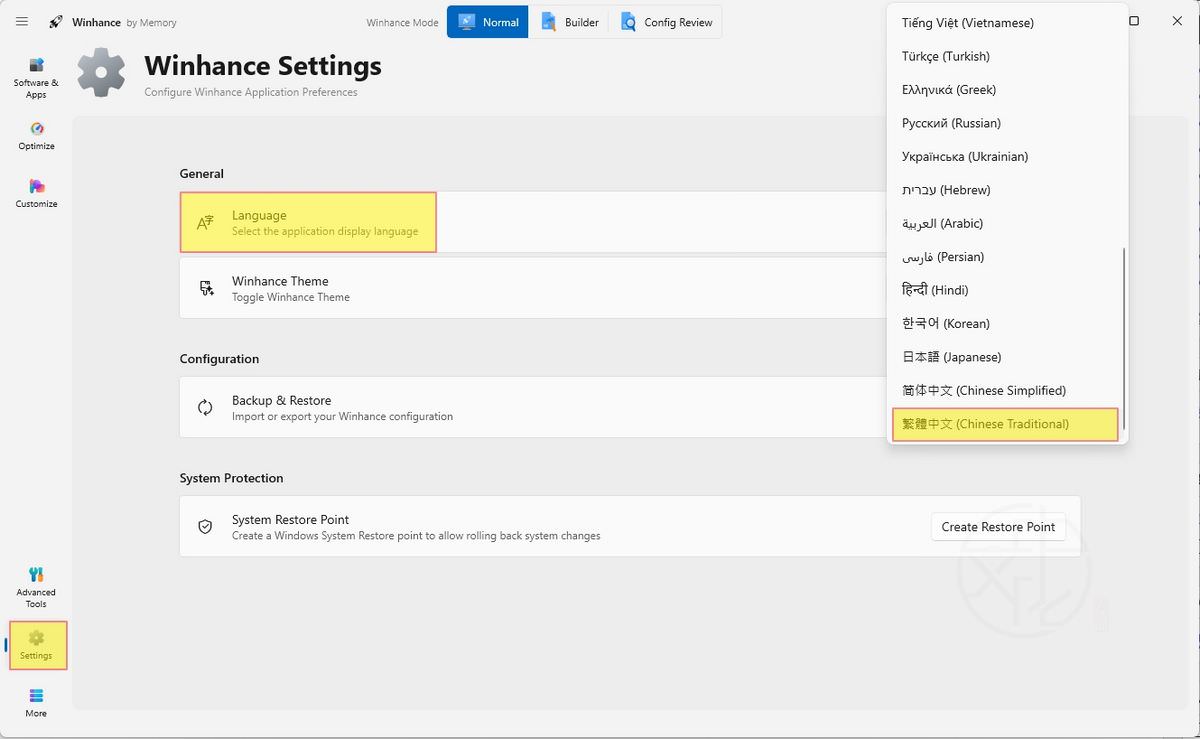Image resolution: width=1200 pixels, height=739 pixels.
Task: Click the Winhance Theme setting row
Action: tap(630, 288)
